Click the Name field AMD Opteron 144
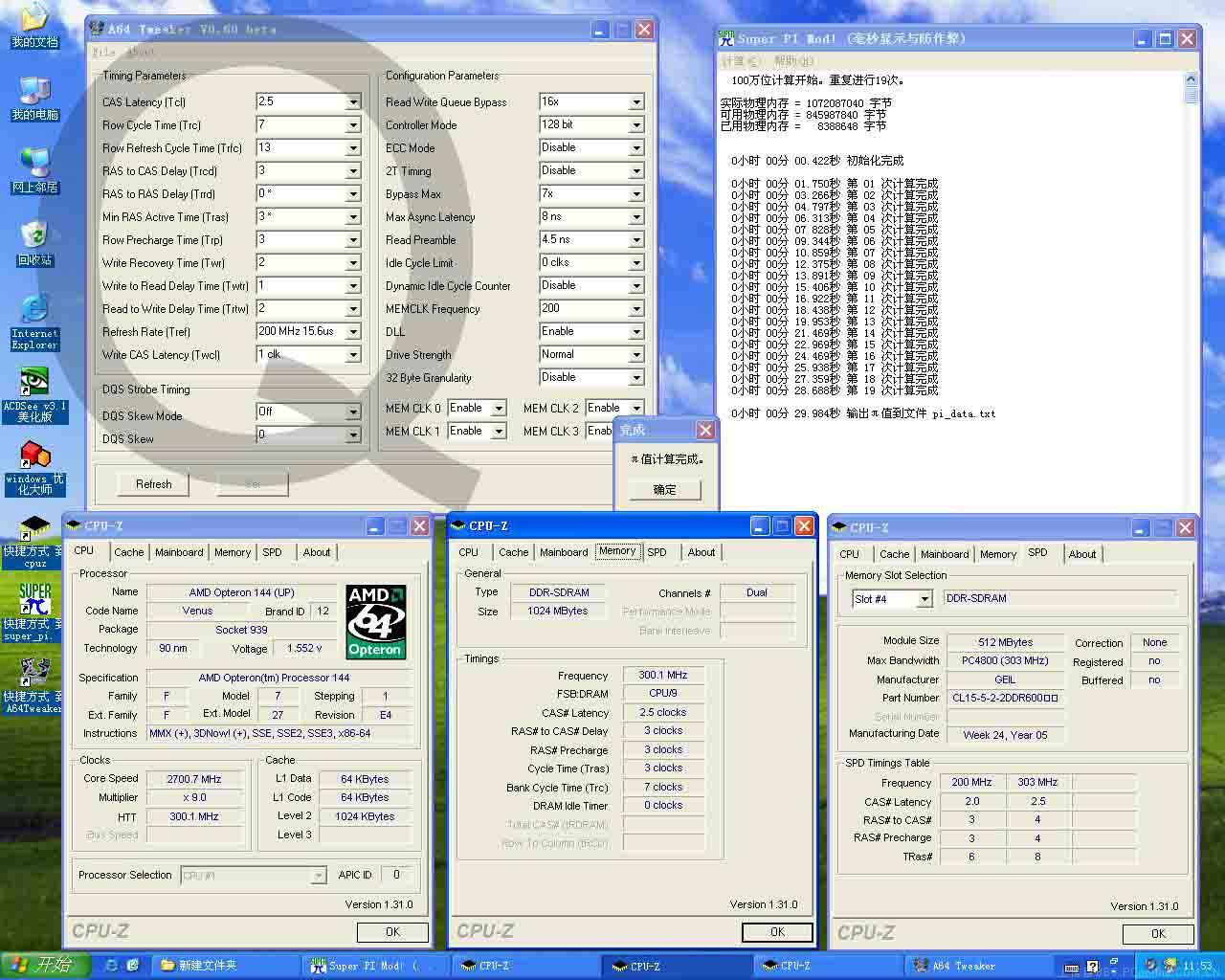The image size is (1225, 980). coord(241,592)
